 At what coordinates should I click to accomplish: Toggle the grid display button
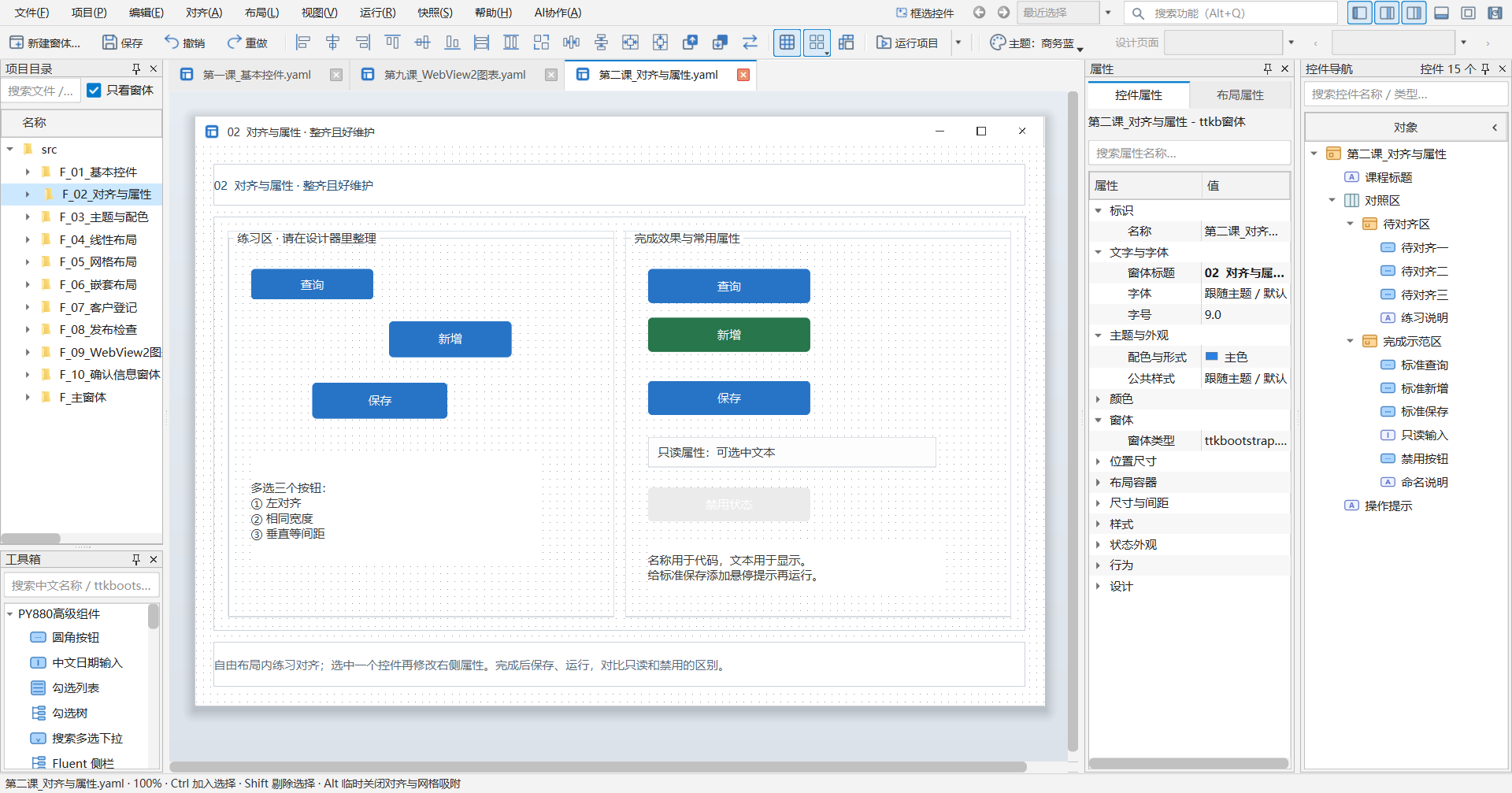(x=787, y=43)
